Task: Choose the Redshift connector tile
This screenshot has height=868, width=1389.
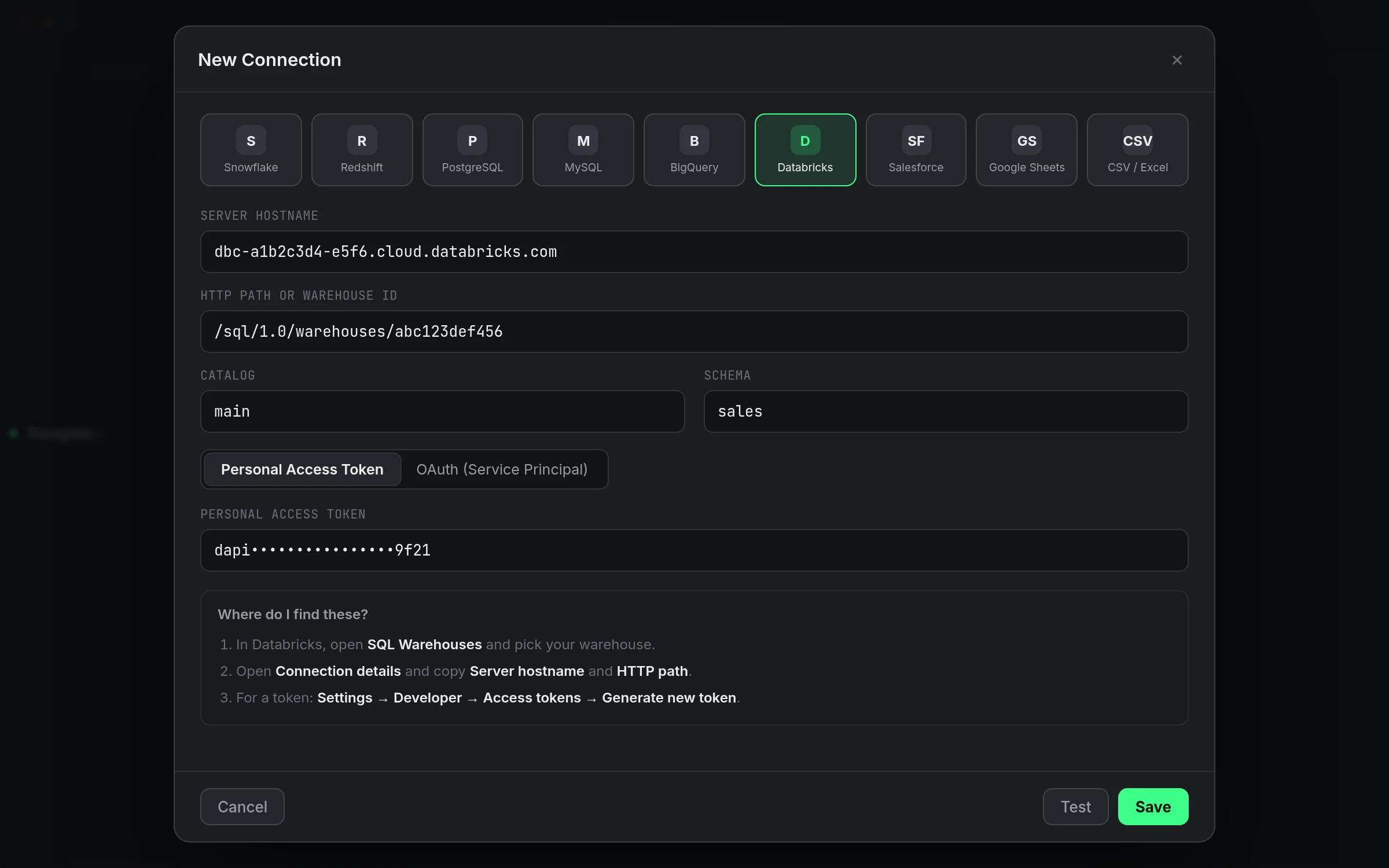Action: [x=362, y=150]
